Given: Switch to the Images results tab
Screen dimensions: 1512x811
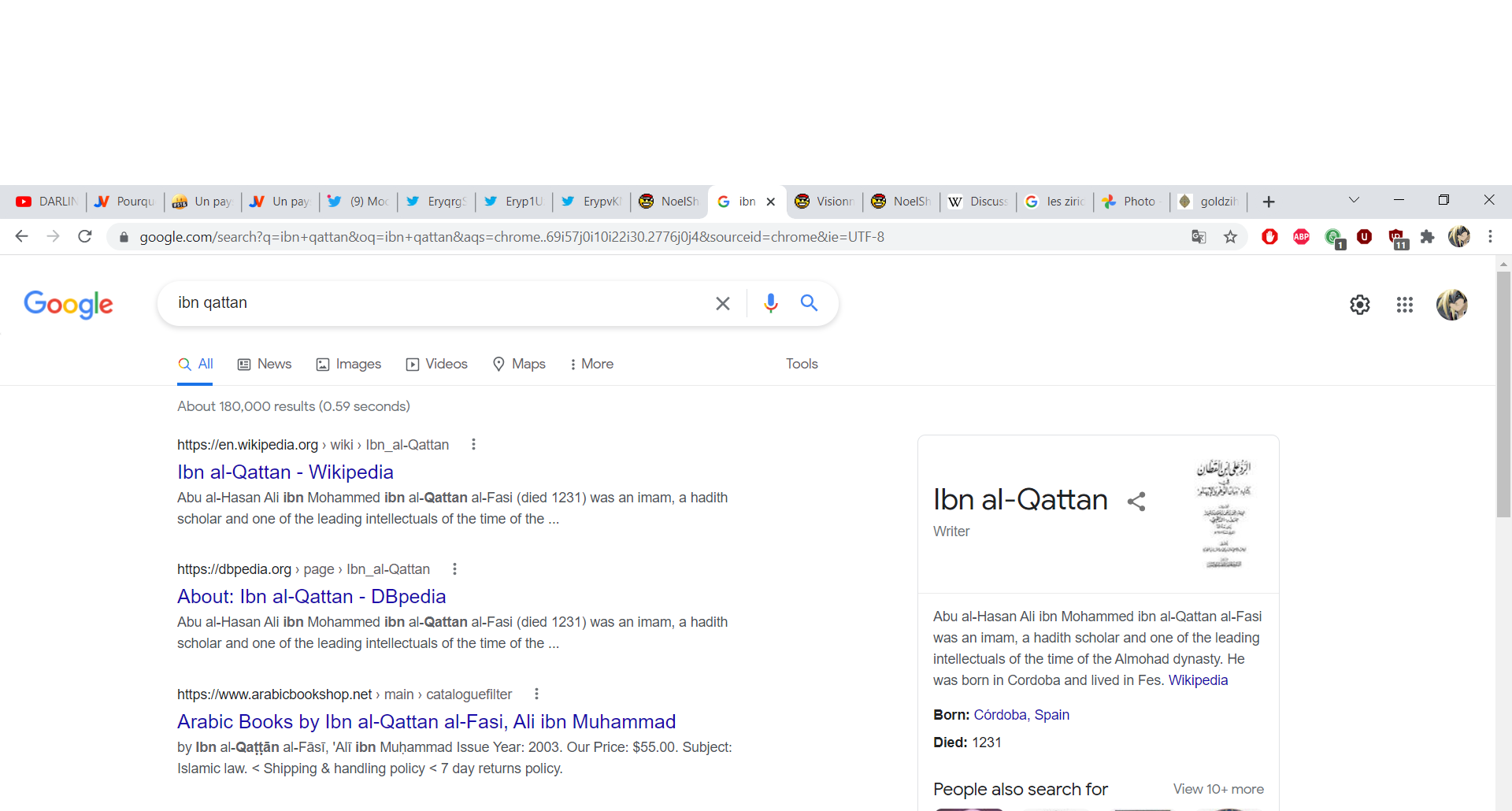Looking at the screenshot, I should 349,364.
